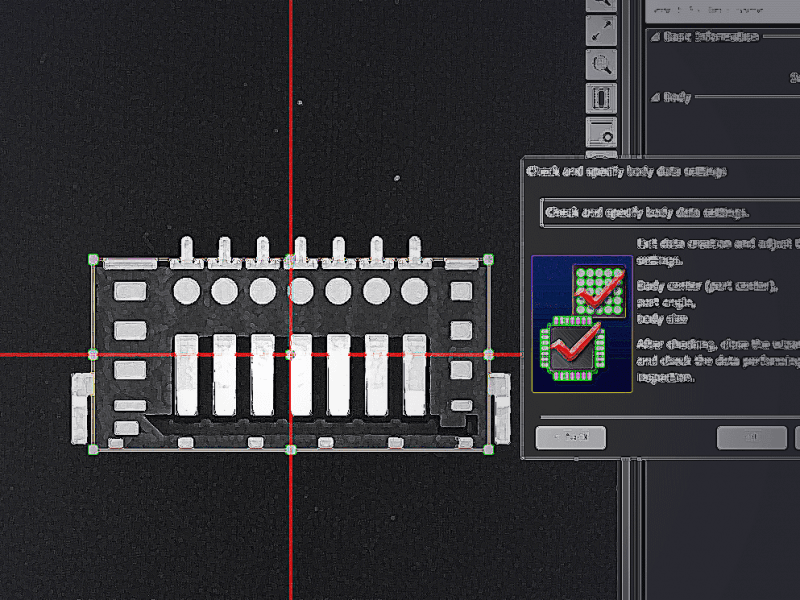Viewport: 800px width, 600px height.
Task: Click the 'Body center (part center)' text
Action: (707, 286)
